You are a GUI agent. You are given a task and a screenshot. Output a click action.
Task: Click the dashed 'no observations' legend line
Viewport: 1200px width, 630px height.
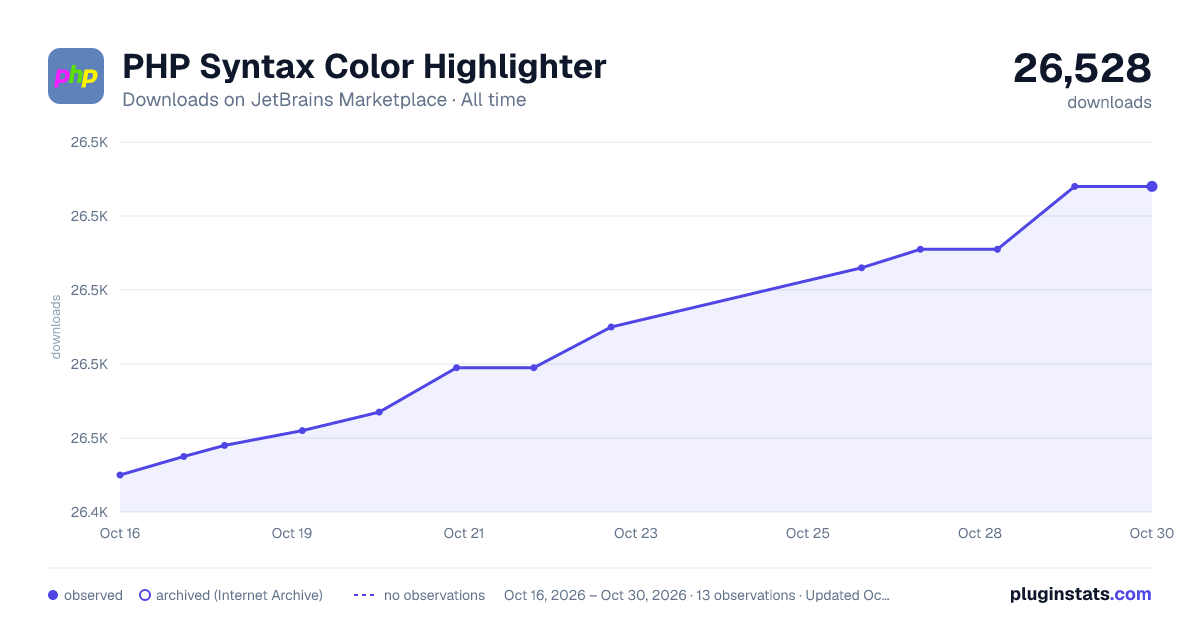point(364,595)
